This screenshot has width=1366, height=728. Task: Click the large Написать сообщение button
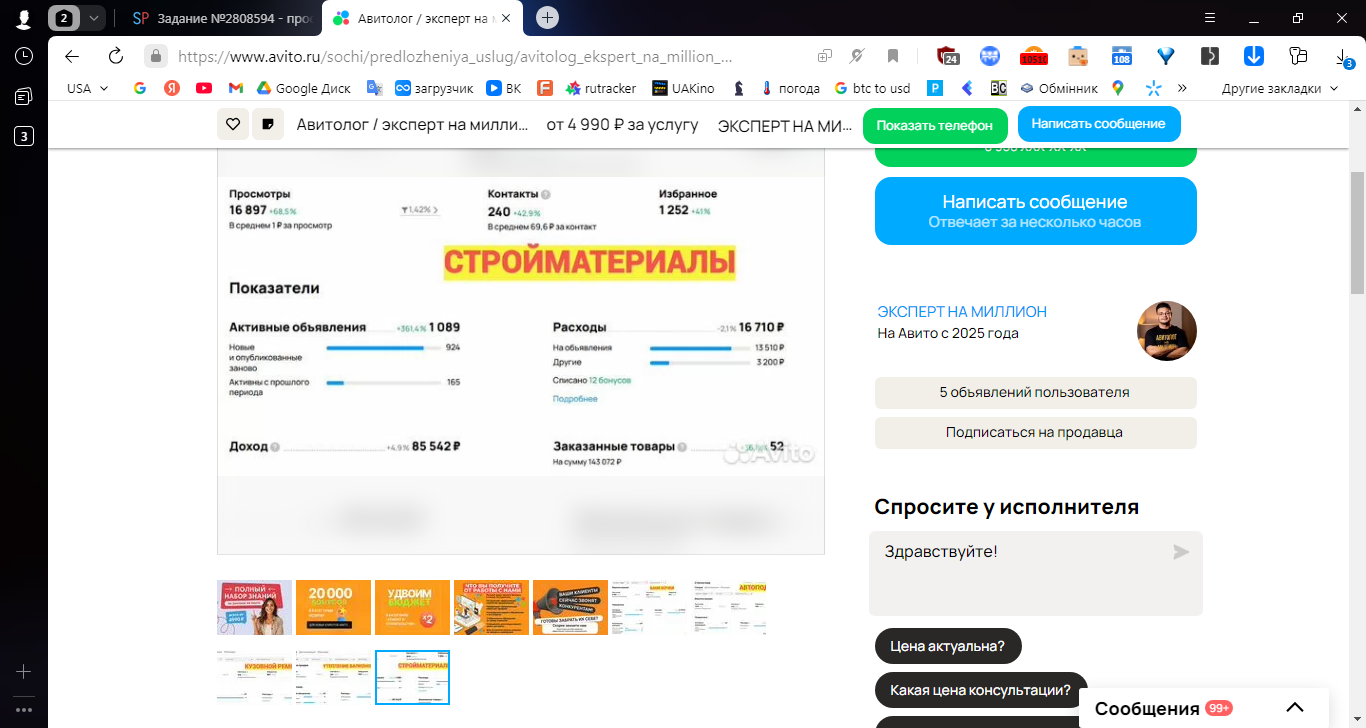[1036, 211]
